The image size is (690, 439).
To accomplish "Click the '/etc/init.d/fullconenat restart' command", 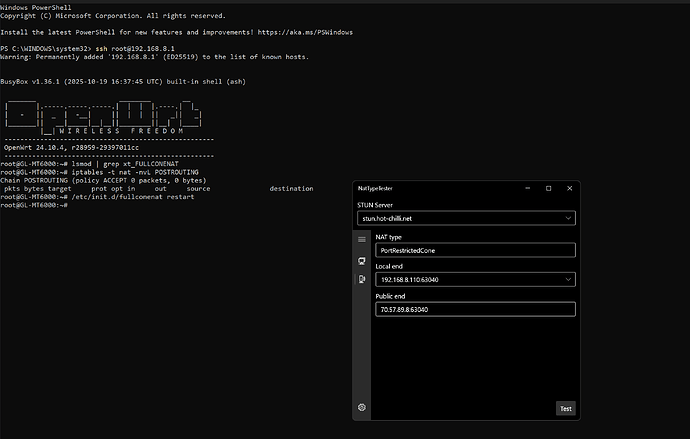I will coord(132,197).
